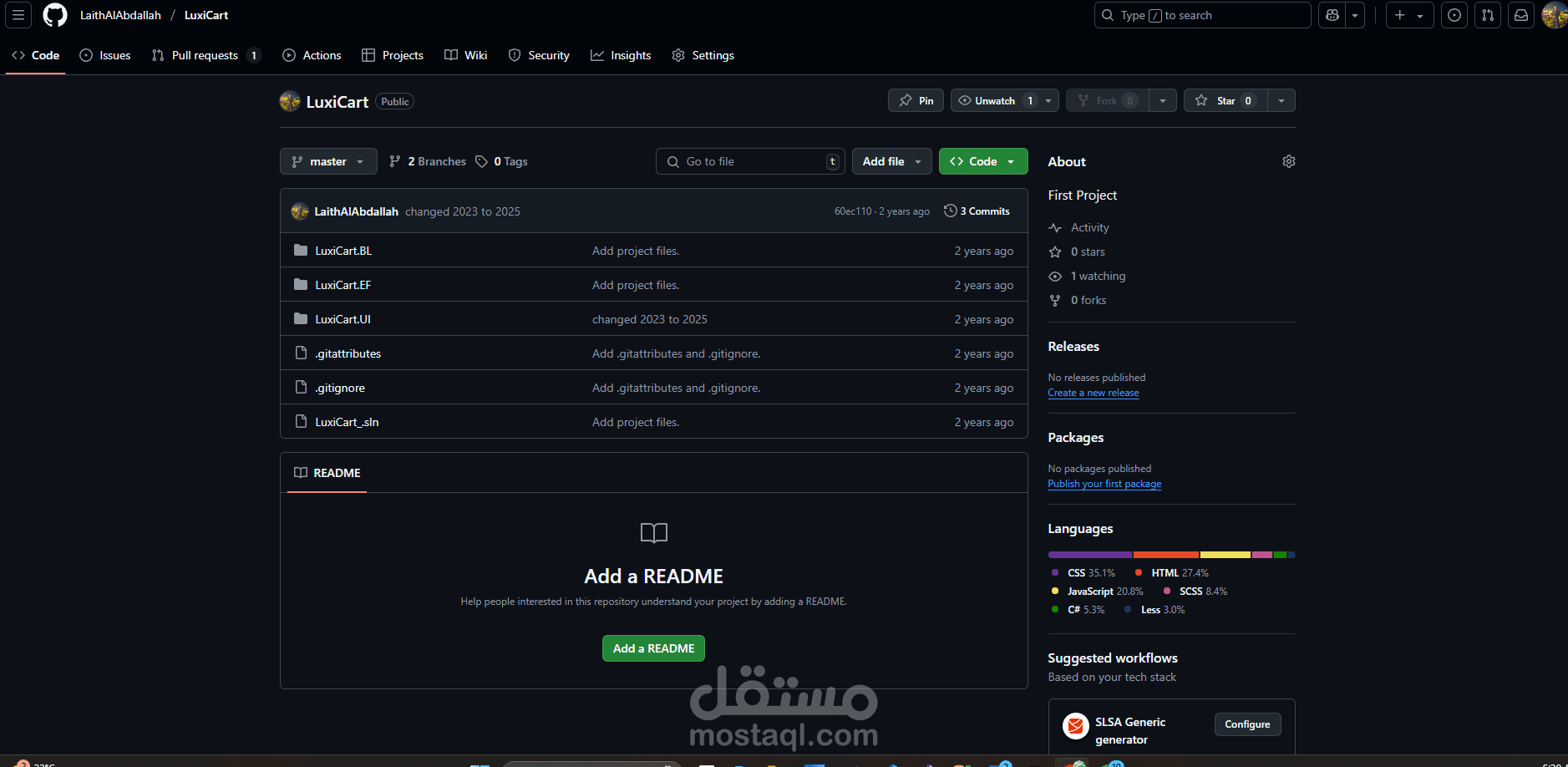Click the pulse icon next to Activity
1568x767 pixels.
1055,227
